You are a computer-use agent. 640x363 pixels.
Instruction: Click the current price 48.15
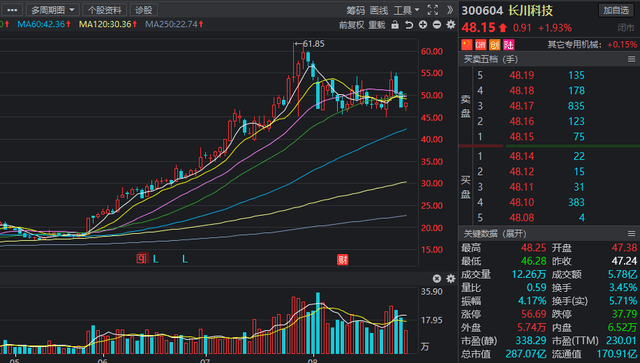[x=478, y=28]
